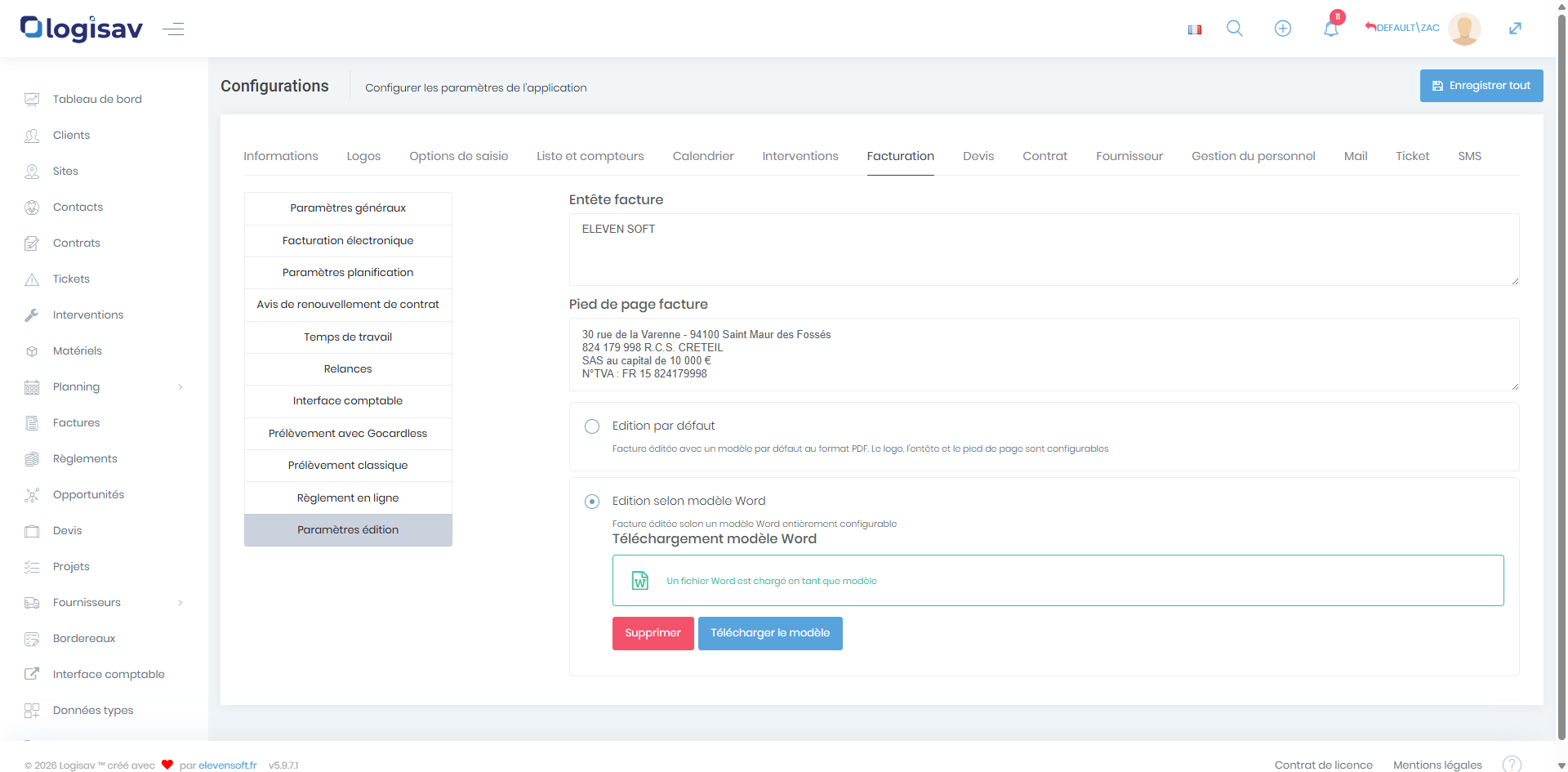Open the user avatar profile menu
Image resolution: width=1568 pixels, height=772 pixels.
tap(1463, 29)
